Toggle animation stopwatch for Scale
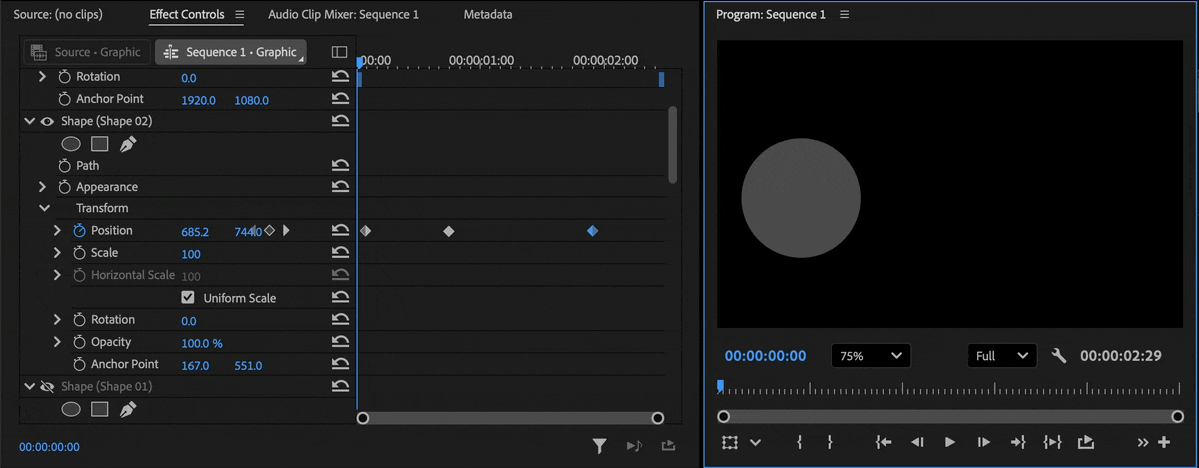The width and height of the screenshot is (1199, 468). coord(80,252)
